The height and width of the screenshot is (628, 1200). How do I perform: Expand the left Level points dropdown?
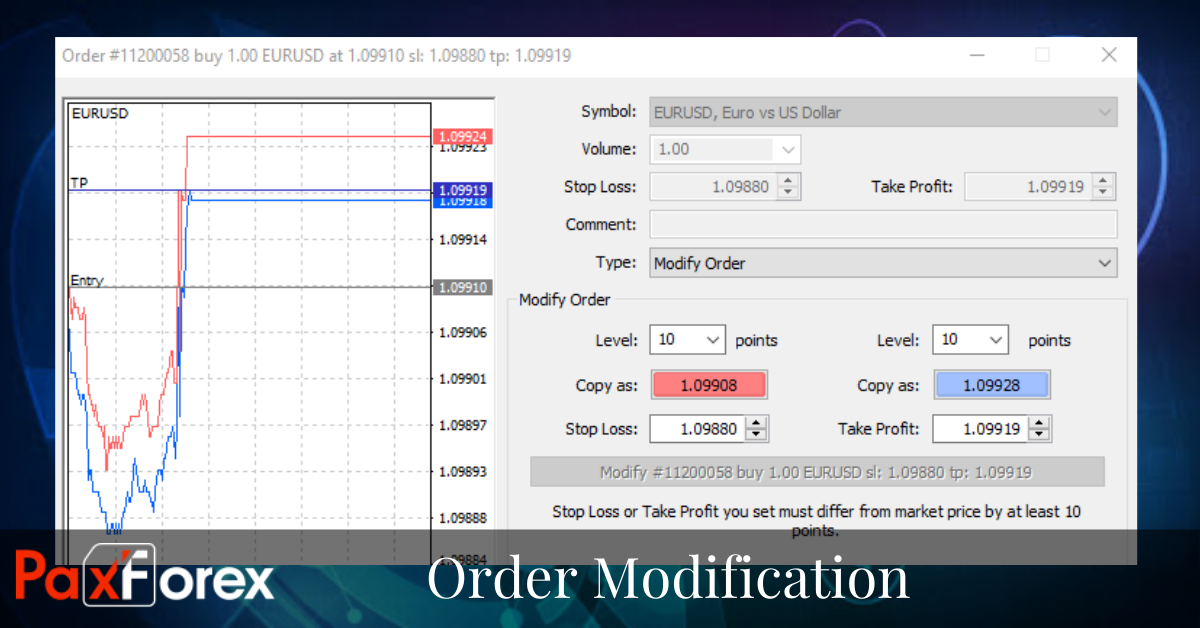(x=713, y=339)
